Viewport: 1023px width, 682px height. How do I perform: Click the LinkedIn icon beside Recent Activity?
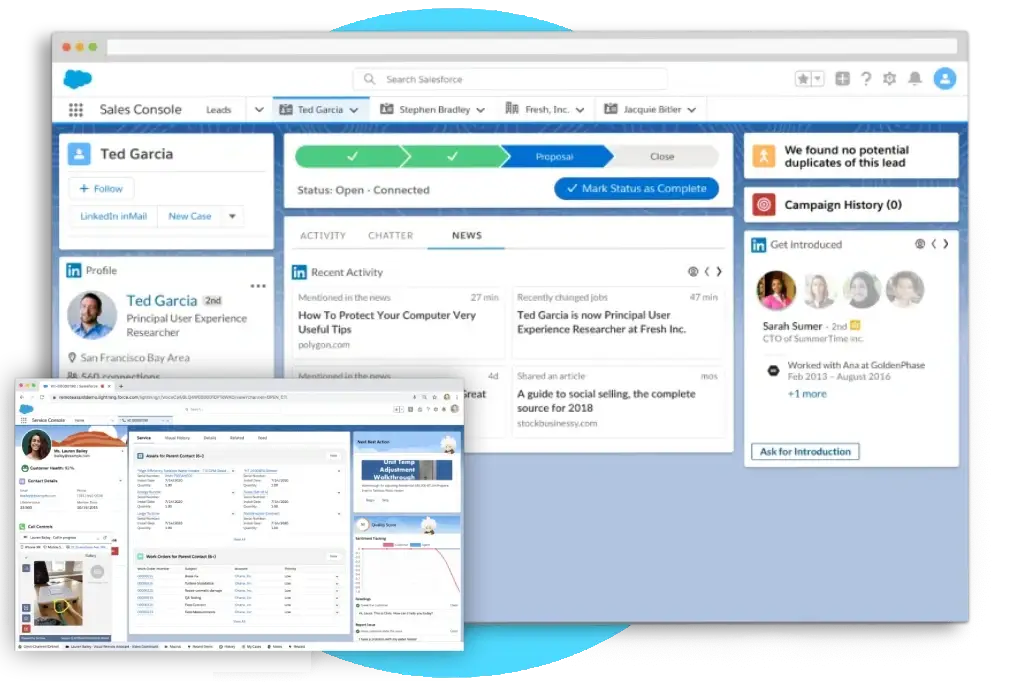299,272
